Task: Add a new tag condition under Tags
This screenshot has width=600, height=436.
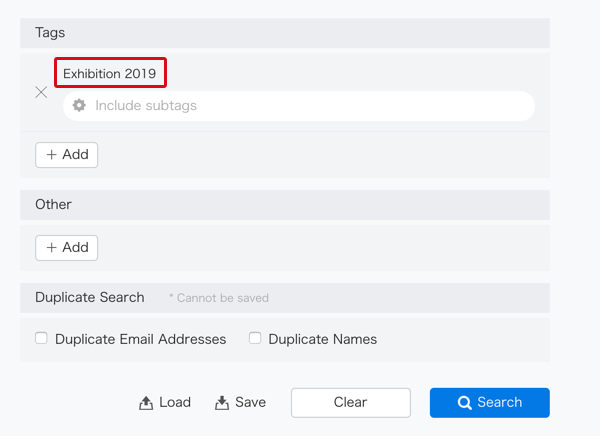Action: tap(67, 155)
